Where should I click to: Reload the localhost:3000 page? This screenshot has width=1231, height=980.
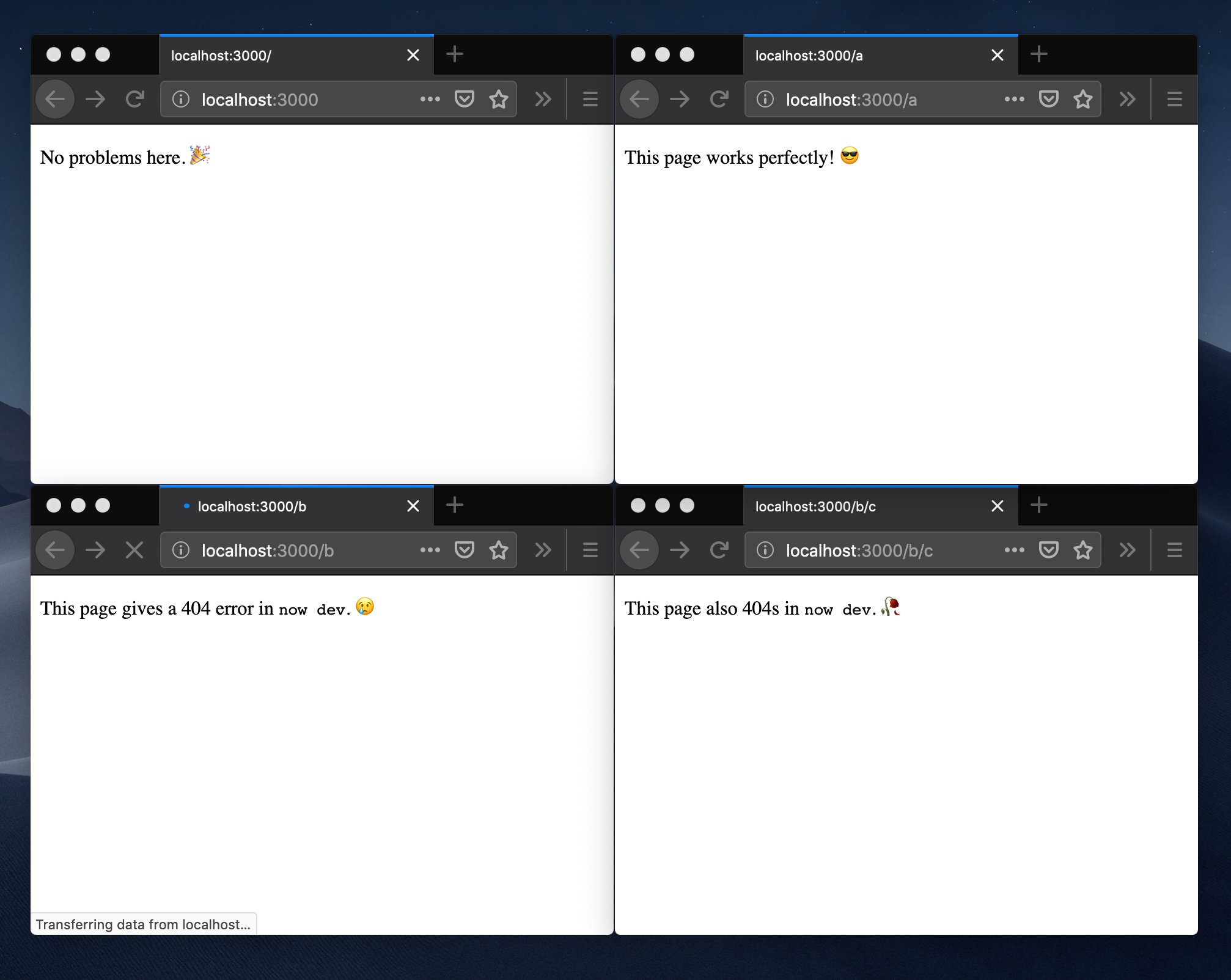click(135, 99)
